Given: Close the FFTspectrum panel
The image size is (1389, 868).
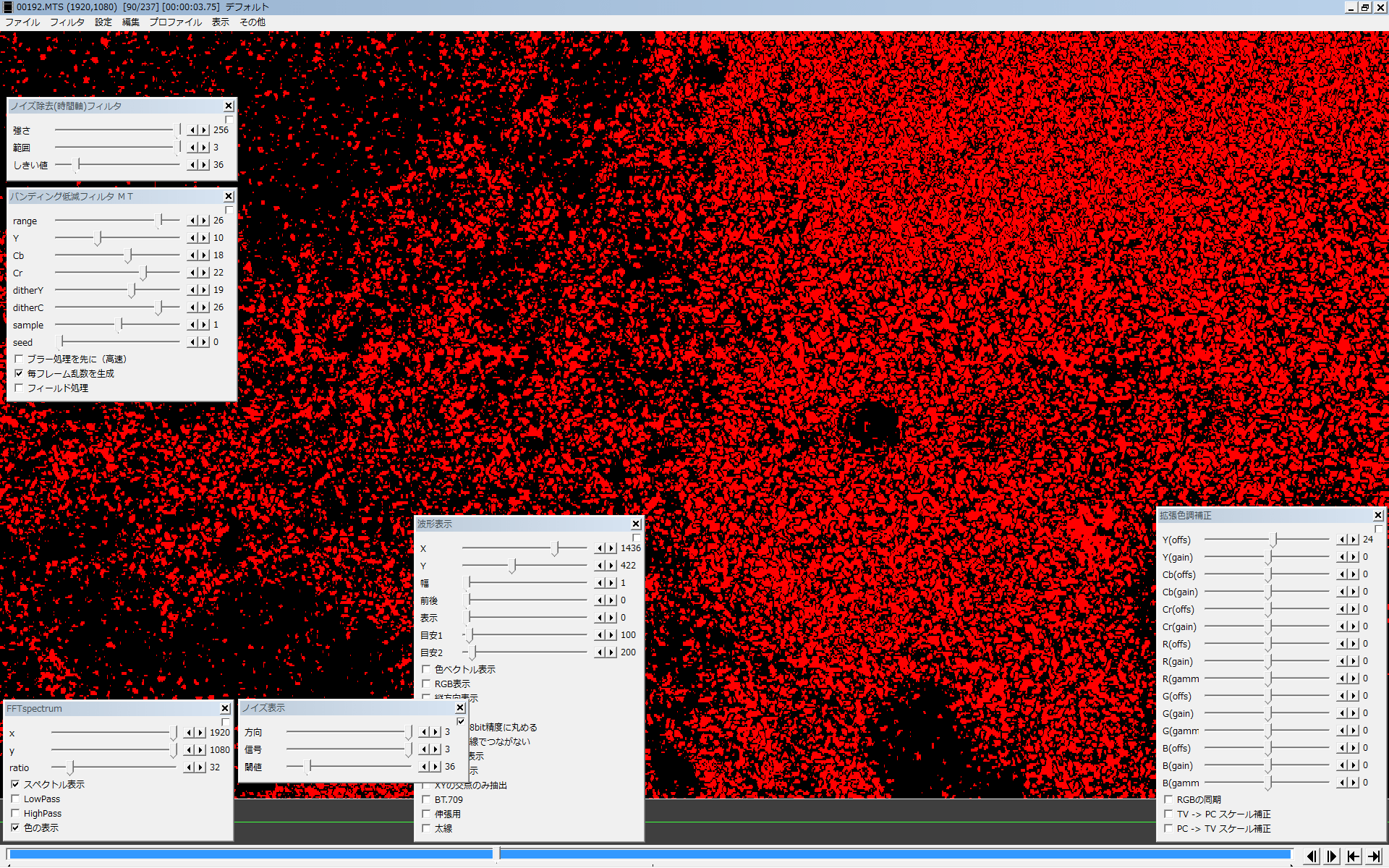Looking at the screenshot, I should [x=225, y=709].
